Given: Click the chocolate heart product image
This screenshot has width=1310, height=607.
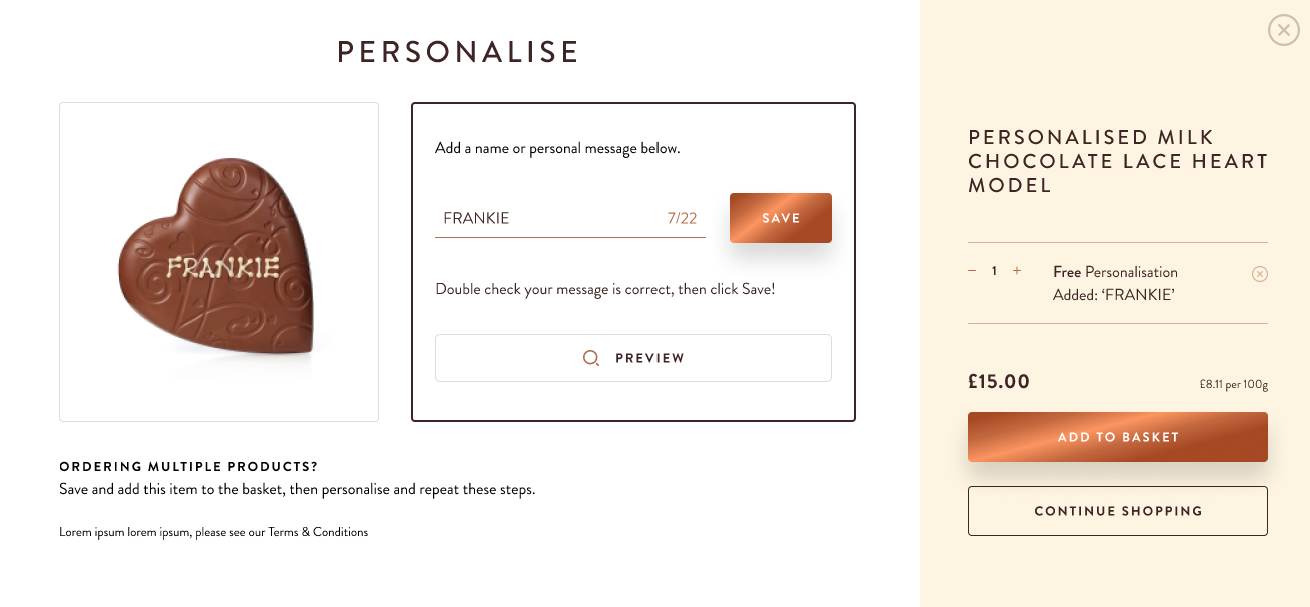Looking at the screenshot, I should point(219,262).
